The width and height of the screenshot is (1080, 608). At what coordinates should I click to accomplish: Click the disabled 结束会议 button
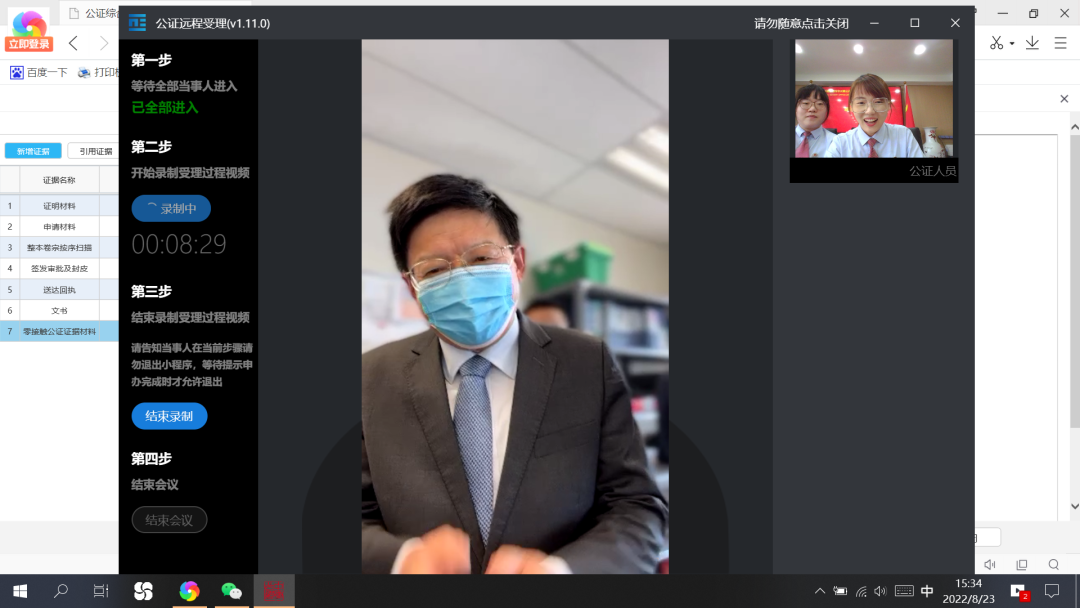coord(169,520)
